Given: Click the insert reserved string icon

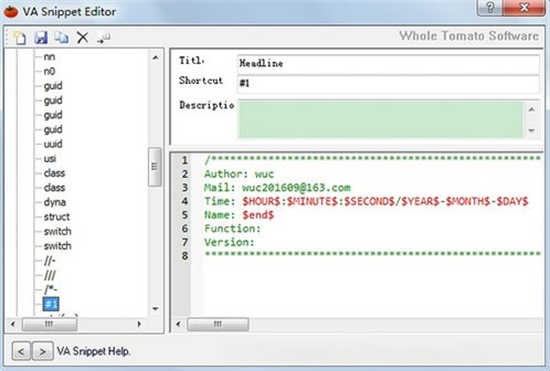Looking at the screenshot, I should 103,37.
